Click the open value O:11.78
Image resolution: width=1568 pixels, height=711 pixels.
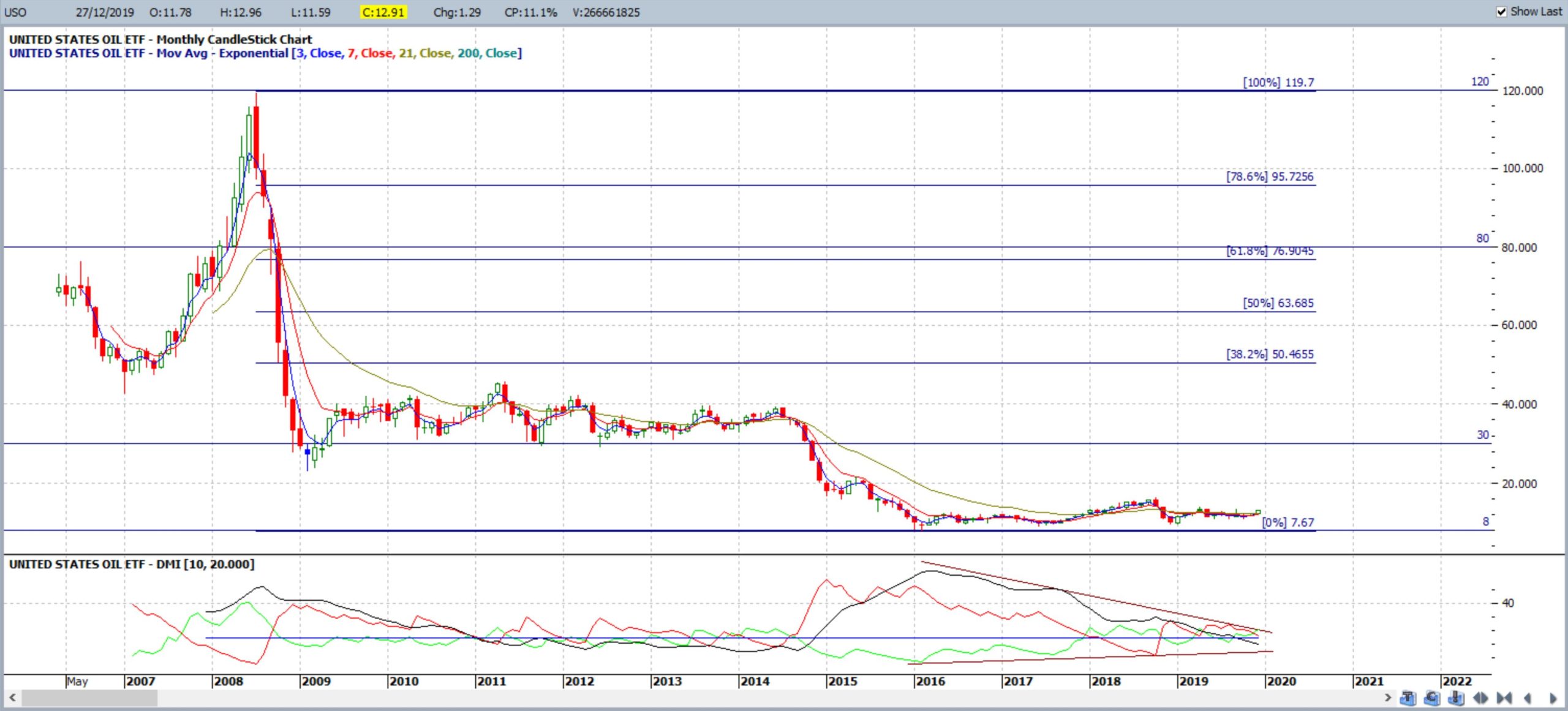(x=171, y=12)
